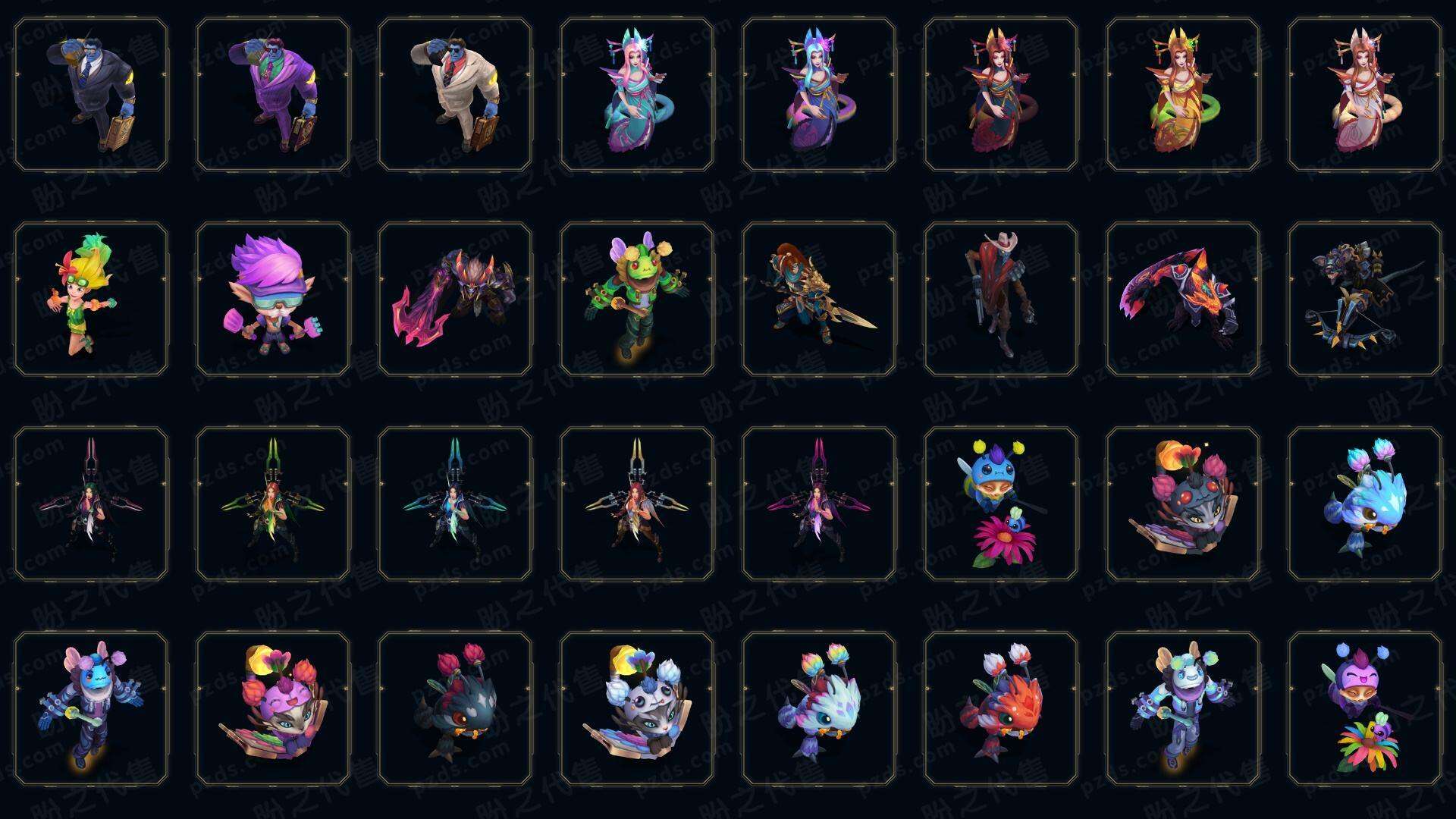Pick the red-orange feathered bird legend
Screen dimensions: 1456x819
click(1001, 708)
